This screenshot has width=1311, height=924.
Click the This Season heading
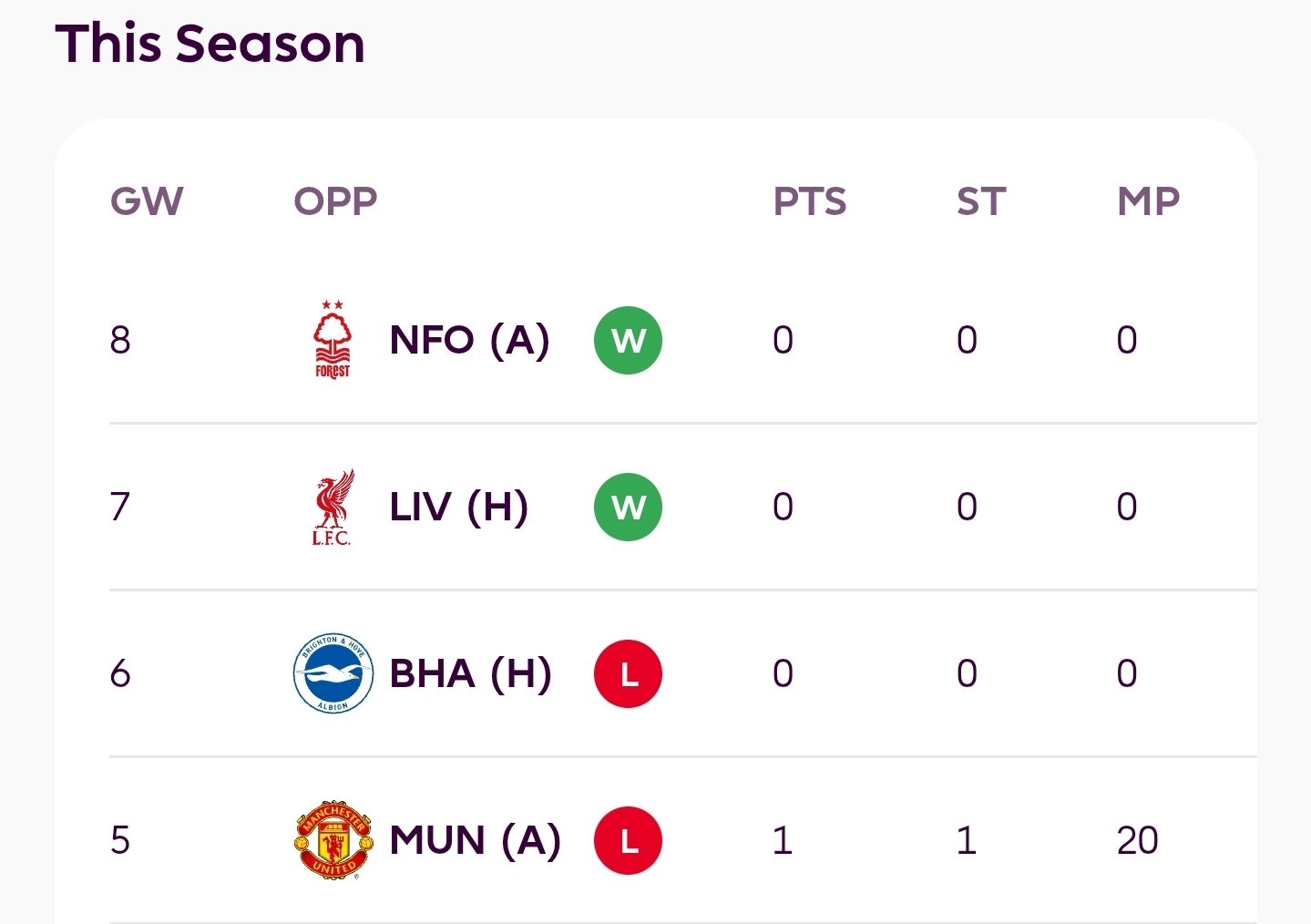coord(210,43)
